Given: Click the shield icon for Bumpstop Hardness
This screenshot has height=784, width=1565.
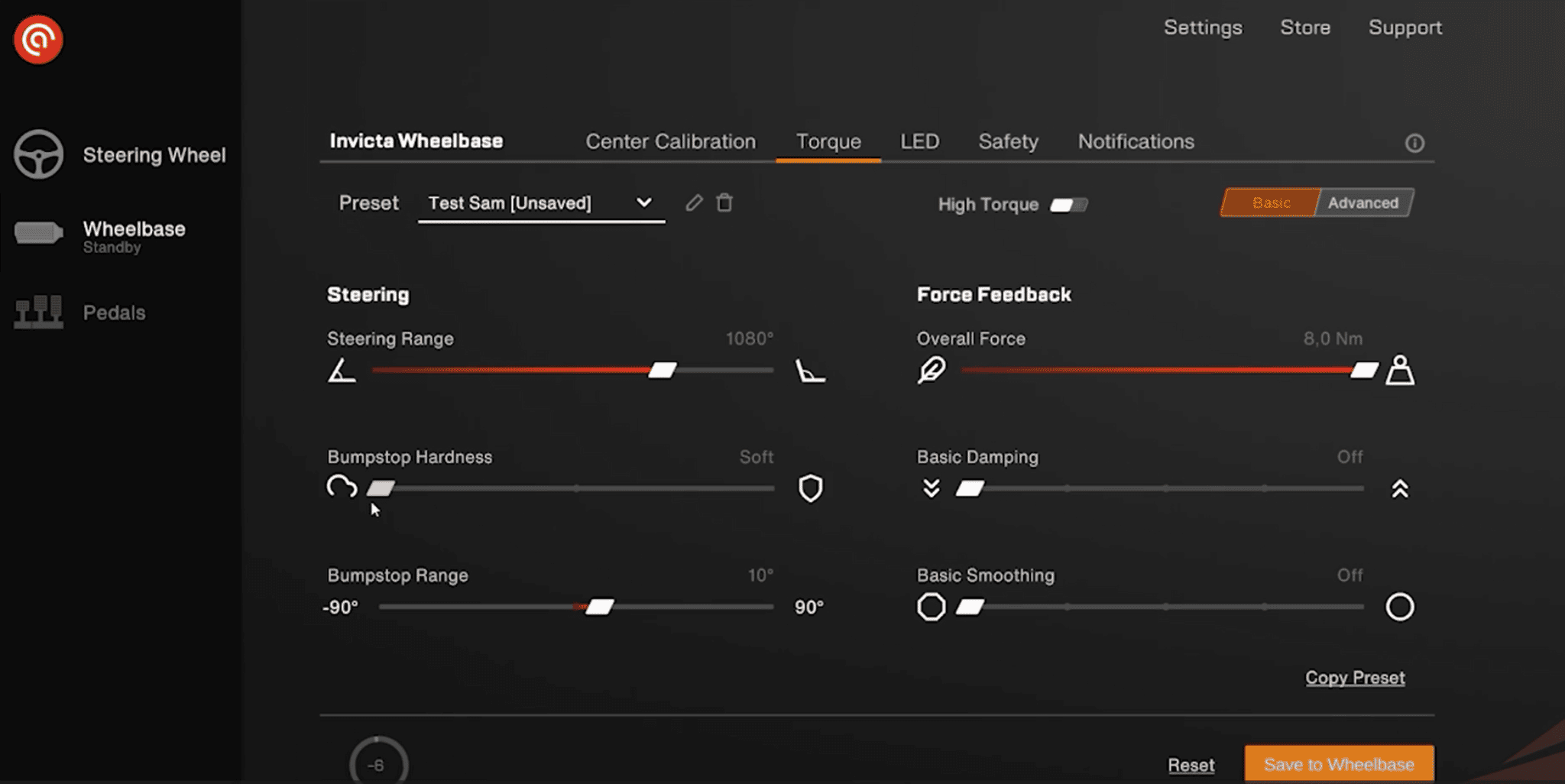Looking at the screenshot, I should click(x=810, y=488).
